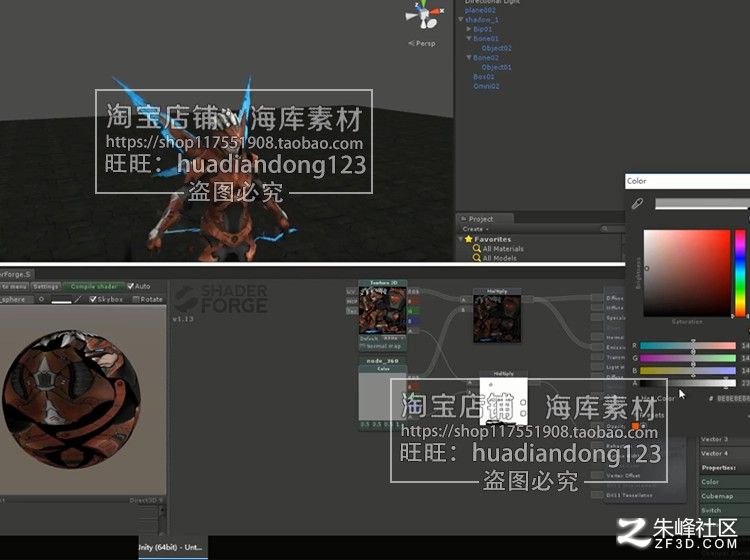Image resolution: width=750 pixels, height=560 pixels.
Task: Click the shader preview sphere
Action: (72, 399)
